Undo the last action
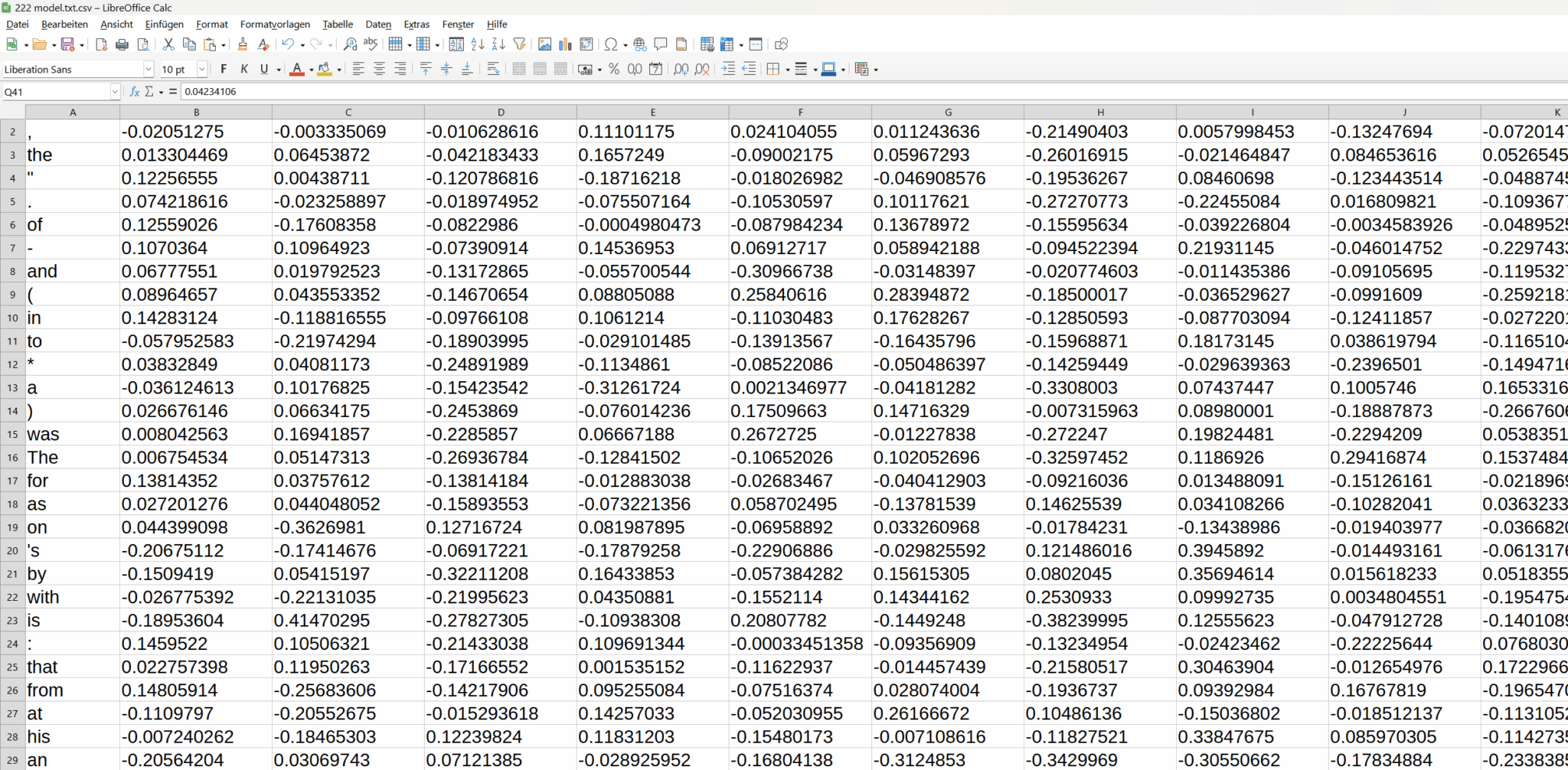The width and height of the screenshot is (1568, 770). [288, 44]
